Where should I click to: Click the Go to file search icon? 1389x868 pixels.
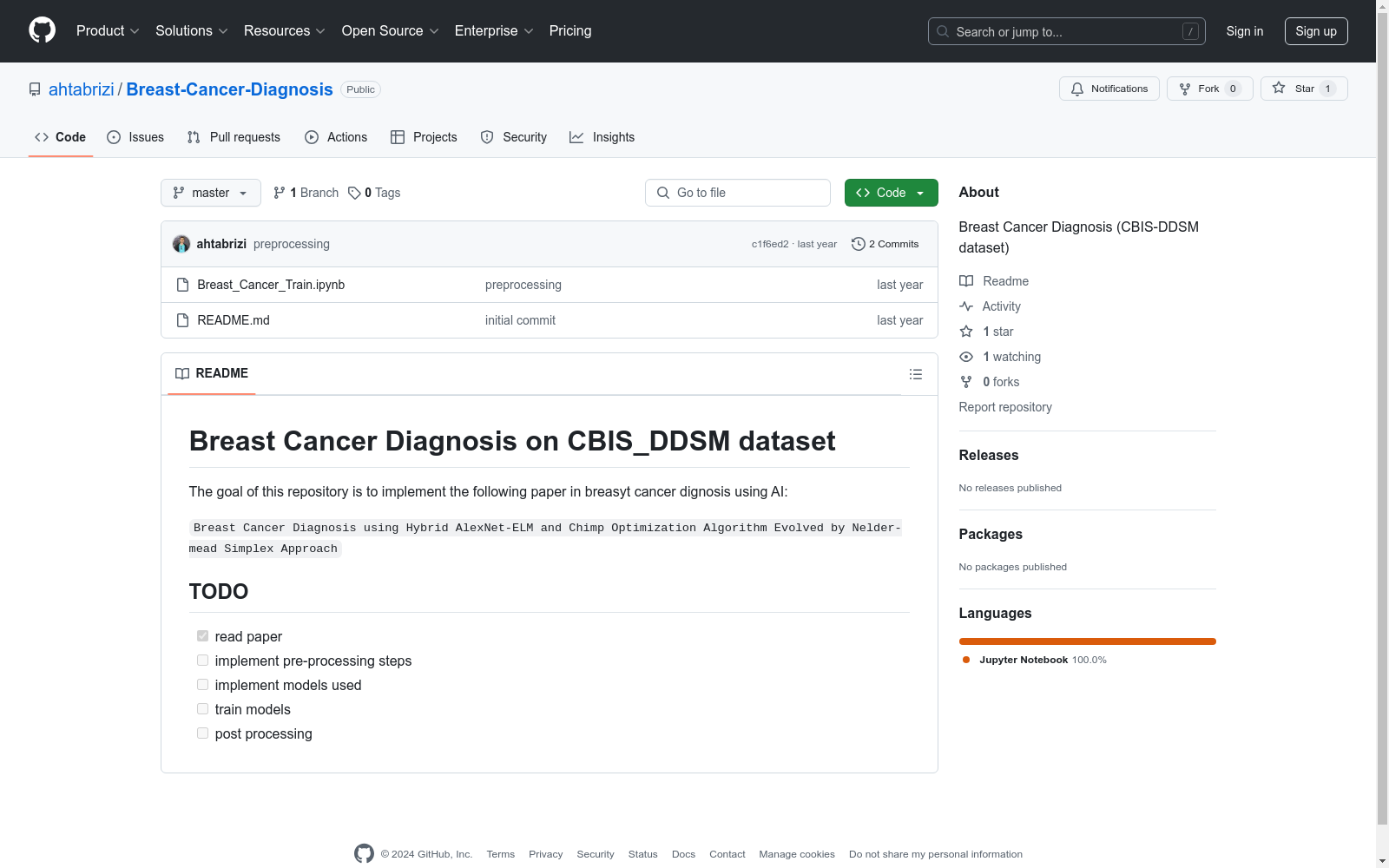[x=663, y=193]
